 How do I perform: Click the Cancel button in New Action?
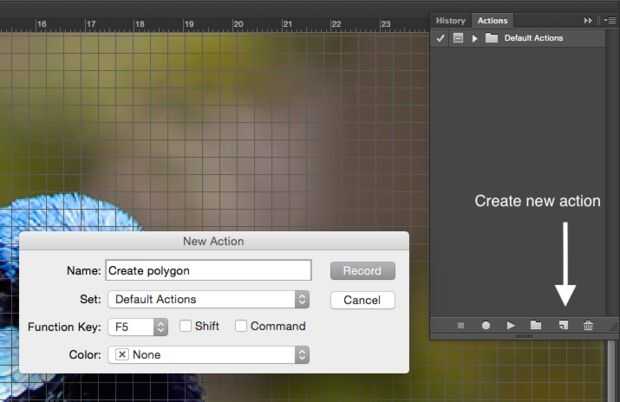coord(363,300)
